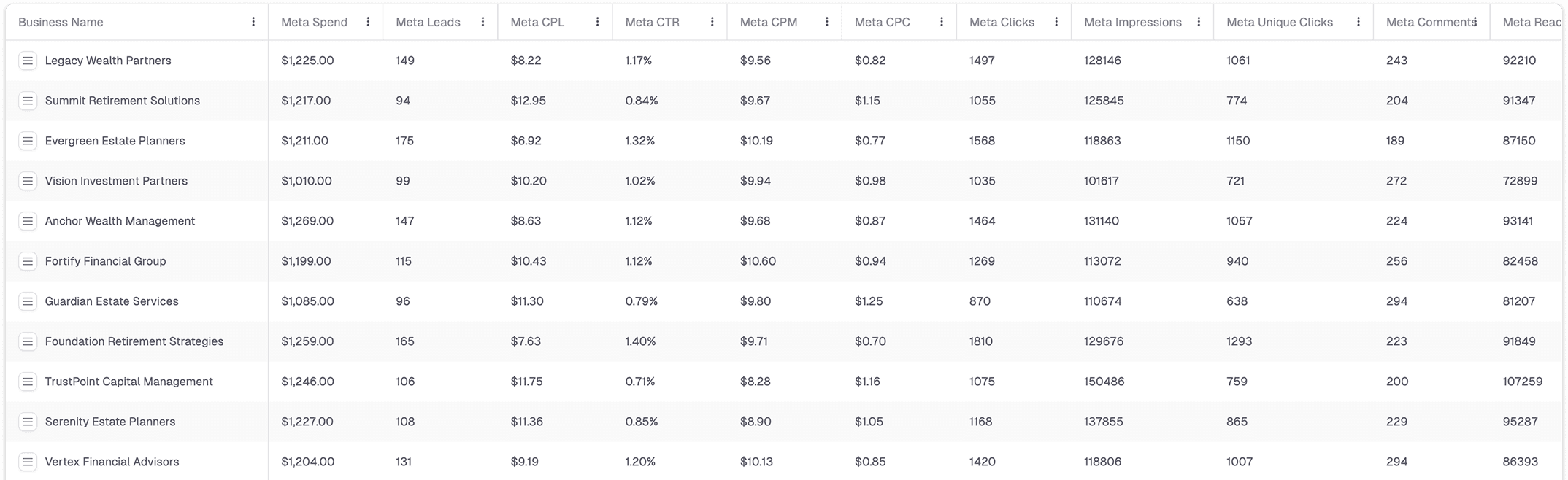The width and height of the screenshot is (1568, 480).
Task: Click row icon for TrustPoint Capital Management
Action: point(28,382)
